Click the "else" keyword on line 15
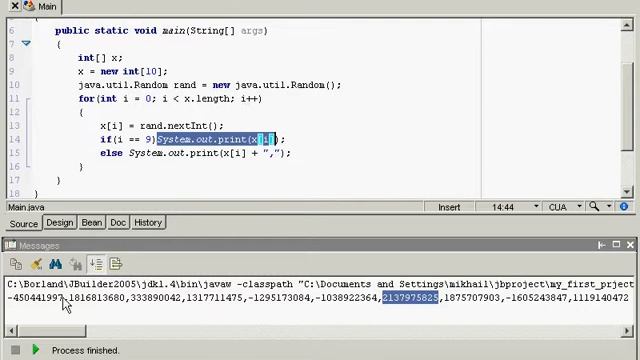Viewport: 640px width, 360px height. pos(111,153)
